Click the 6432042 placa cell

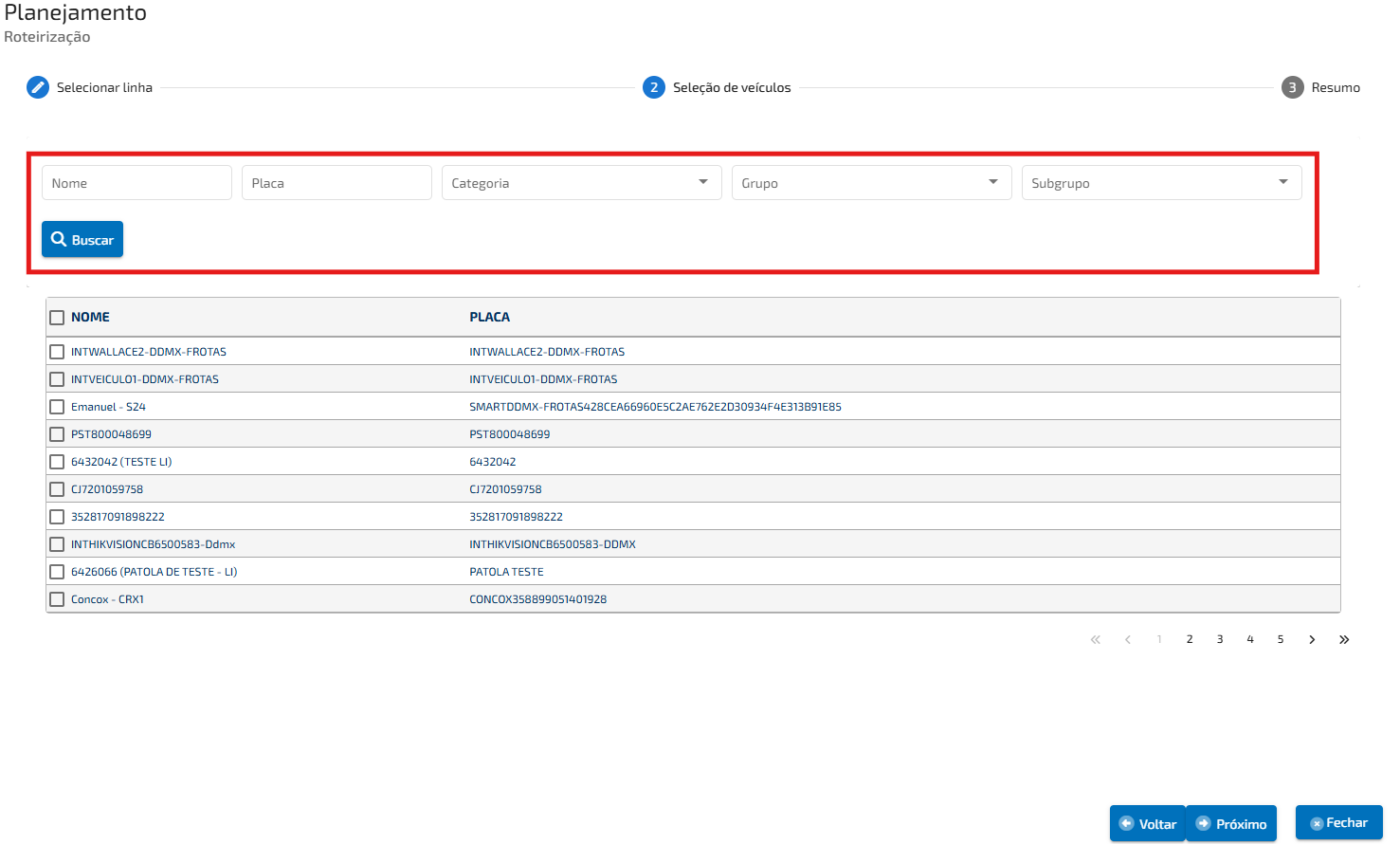pos(493,462)
